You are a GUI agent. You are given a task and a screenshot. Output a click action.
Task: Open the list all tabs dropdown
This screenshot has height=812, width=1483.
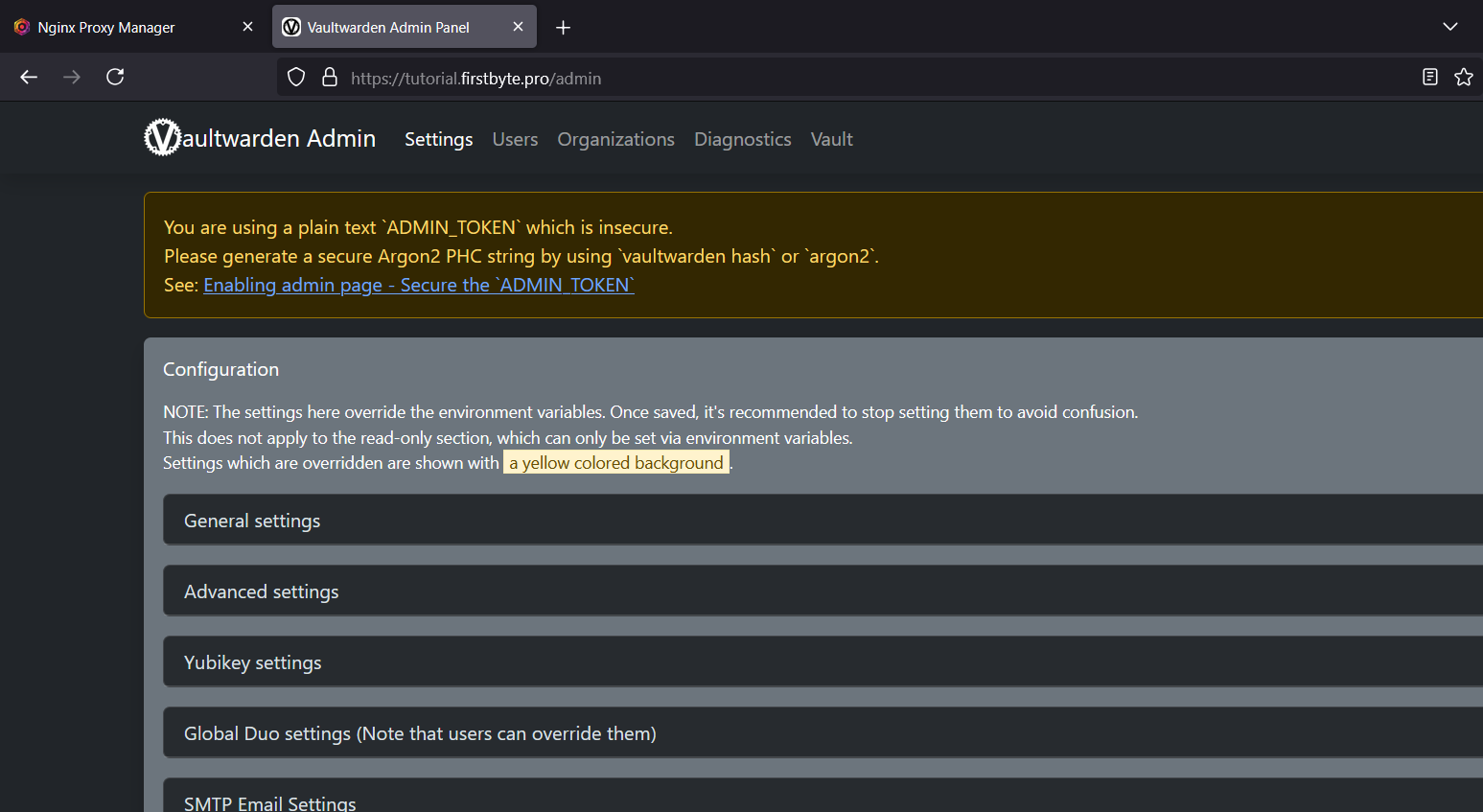coord(1449,27)
